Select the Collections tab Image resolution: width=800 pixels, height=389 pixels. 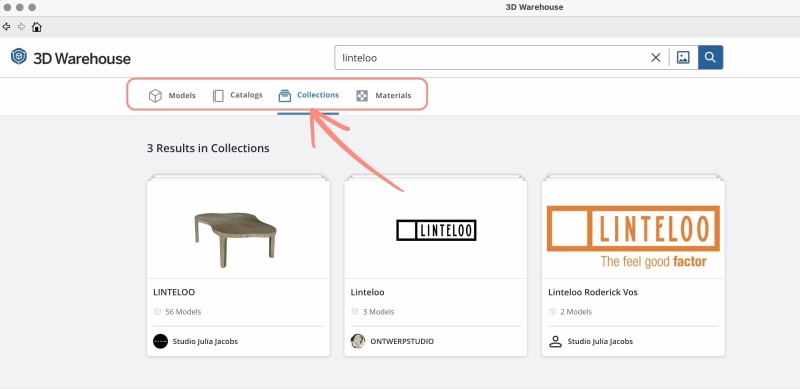pyautogui.click(x=308, y=95)
